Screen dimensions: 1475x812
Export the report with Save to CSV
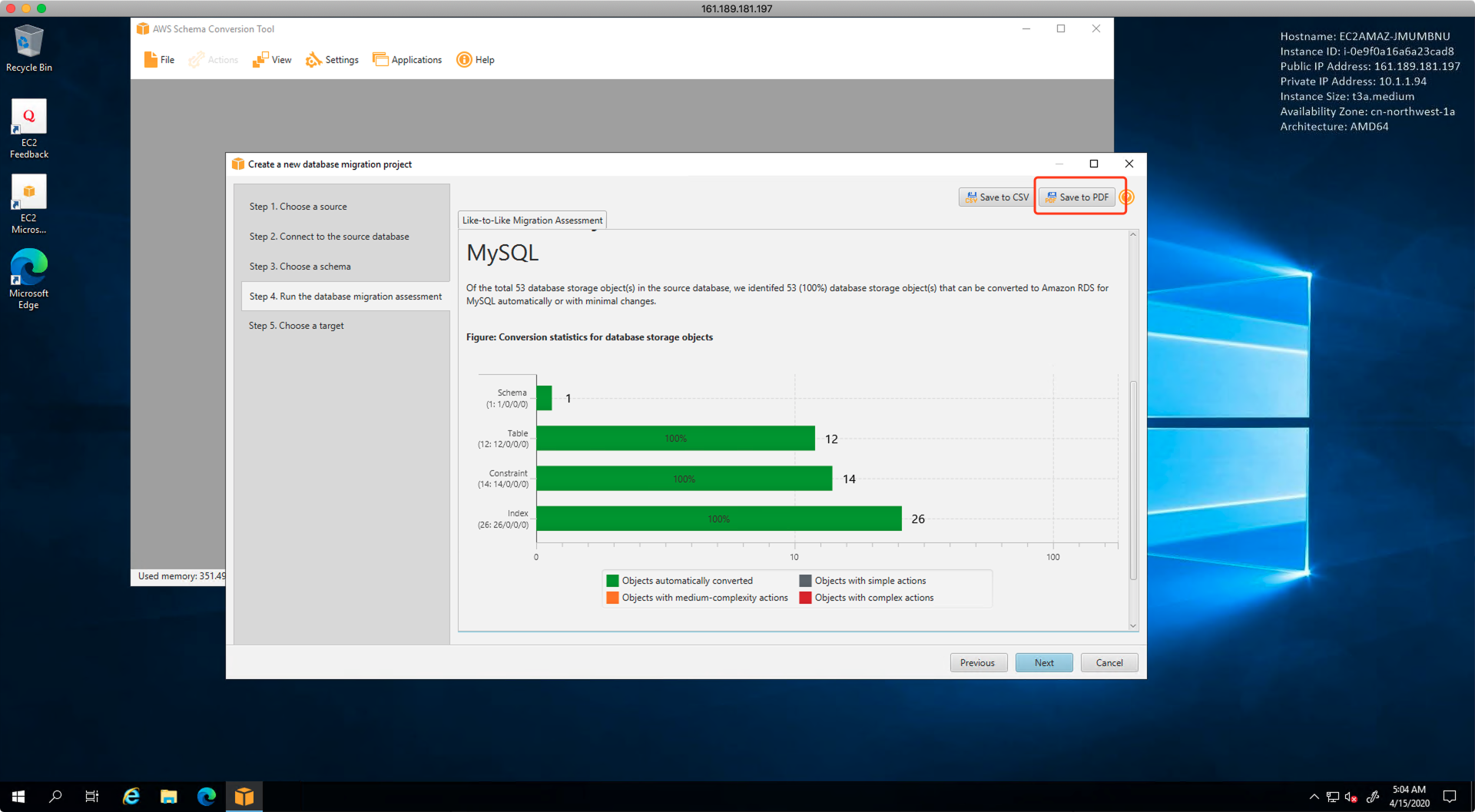click(x=996, y=197)
